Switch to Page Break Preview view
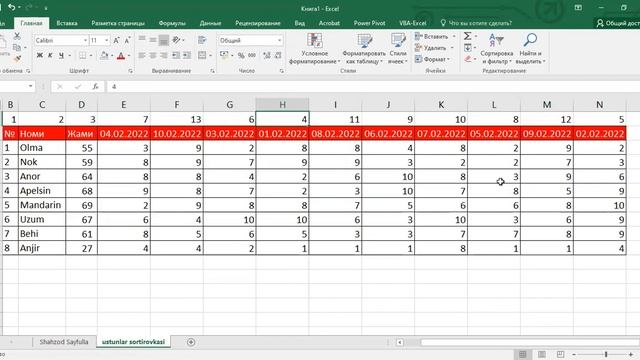The image size is (640, 360). coord(560,354)
